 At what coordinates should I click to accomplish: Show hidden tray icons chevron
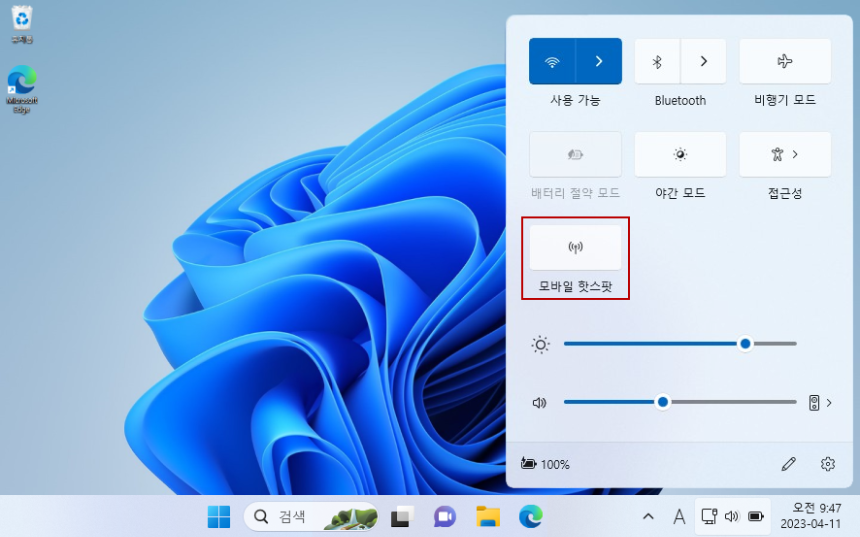[x=648, y=517]
